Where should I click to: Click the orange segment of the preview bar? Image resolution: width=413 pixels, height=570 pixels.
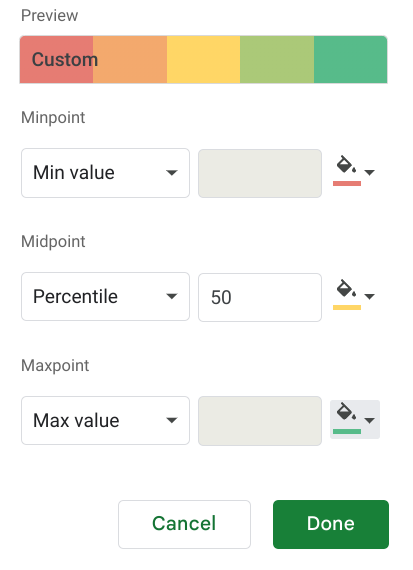click(130, 60)
